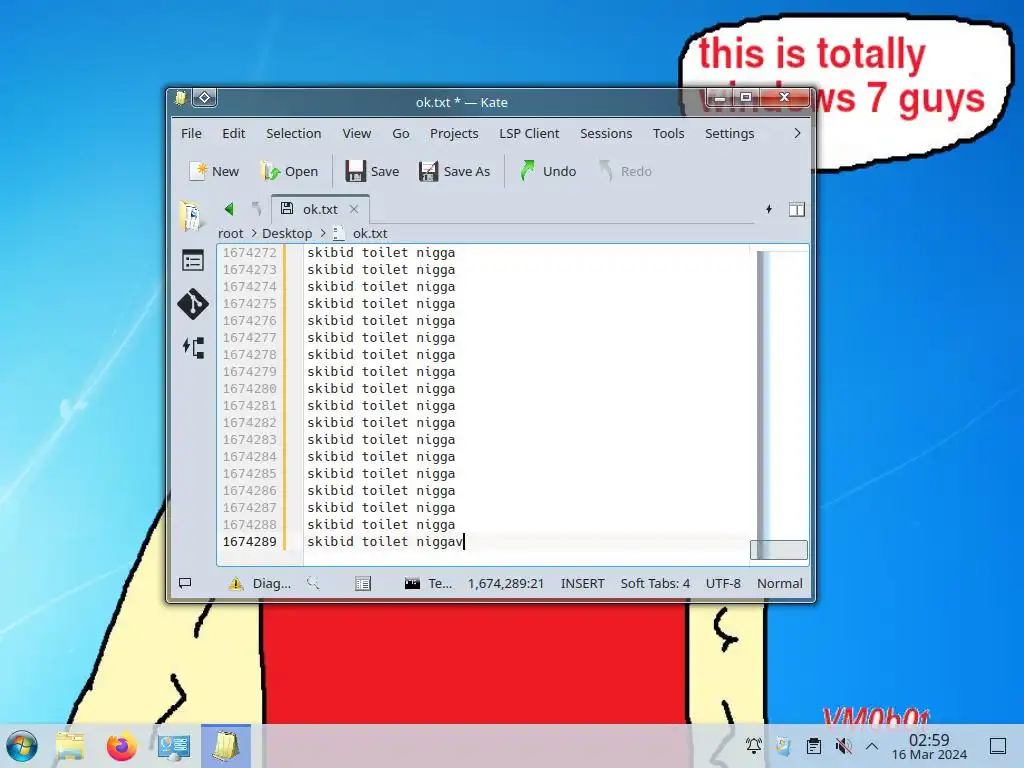This screenshot has width=1024, height=768.
Task: Open the Projects list sidebar panel
Action: coord(193,261)
